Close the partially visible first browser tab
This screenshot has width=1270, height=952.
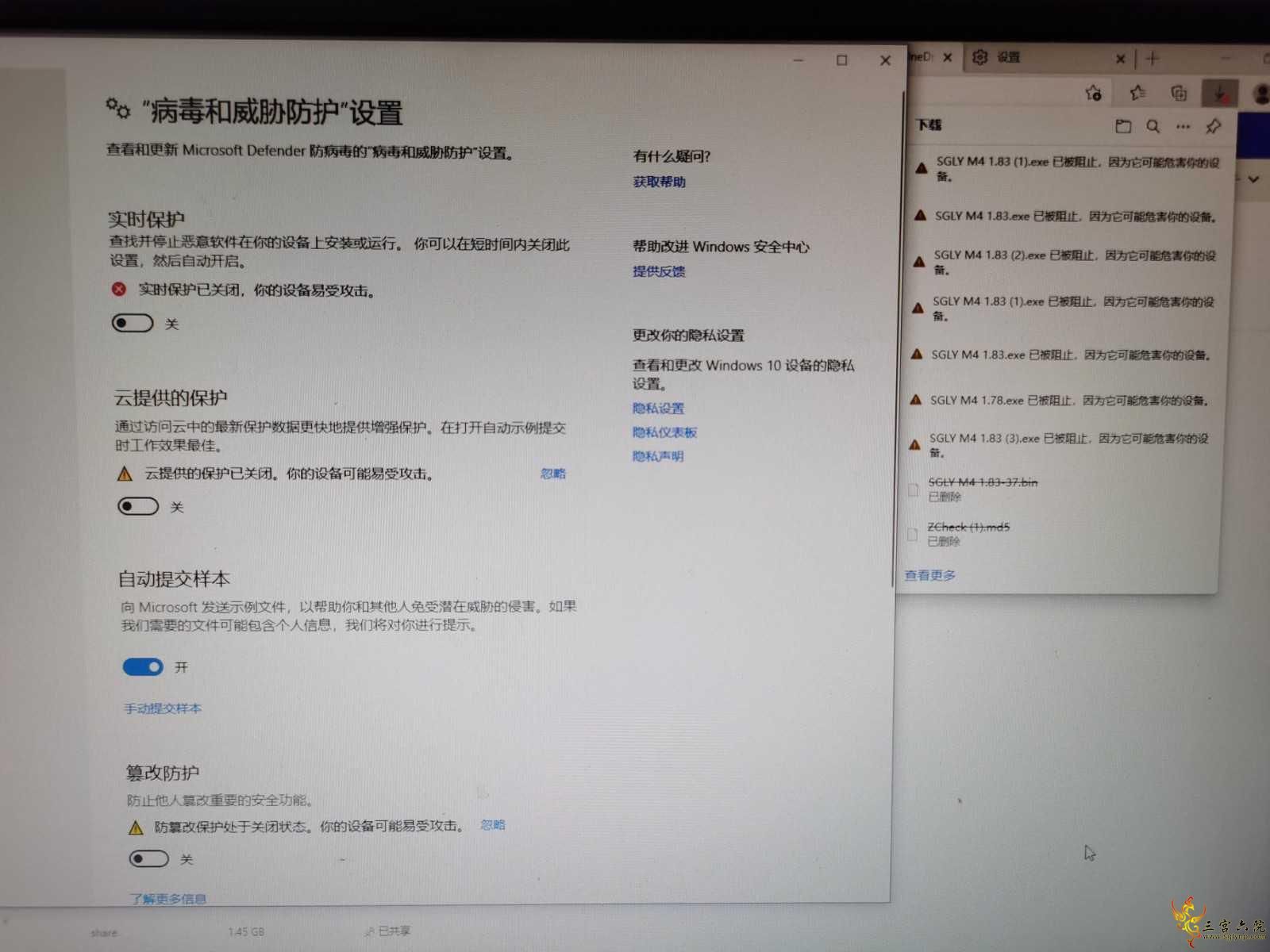coord(948,57)
